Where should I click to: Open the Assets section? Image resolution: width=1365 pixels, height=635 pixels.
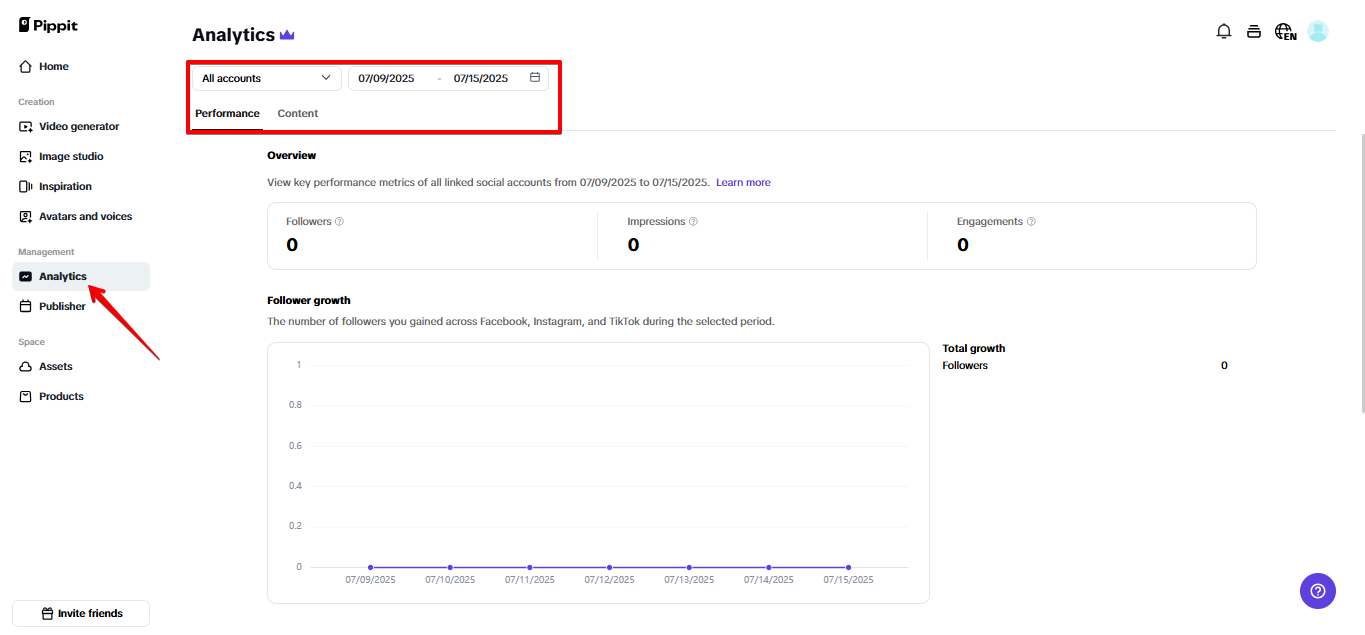(53, 366)
